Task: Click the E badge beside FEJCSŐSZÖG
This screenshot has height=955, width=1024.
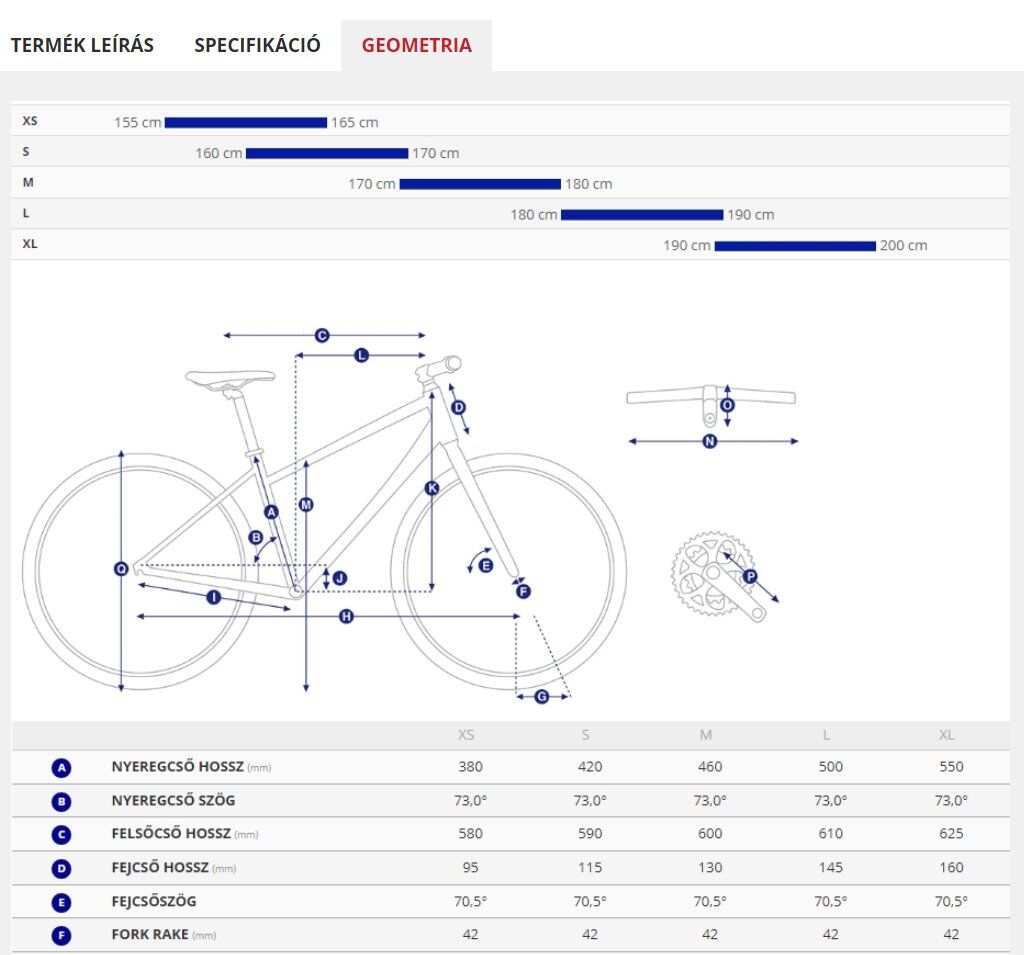Action: pos(62,902)
